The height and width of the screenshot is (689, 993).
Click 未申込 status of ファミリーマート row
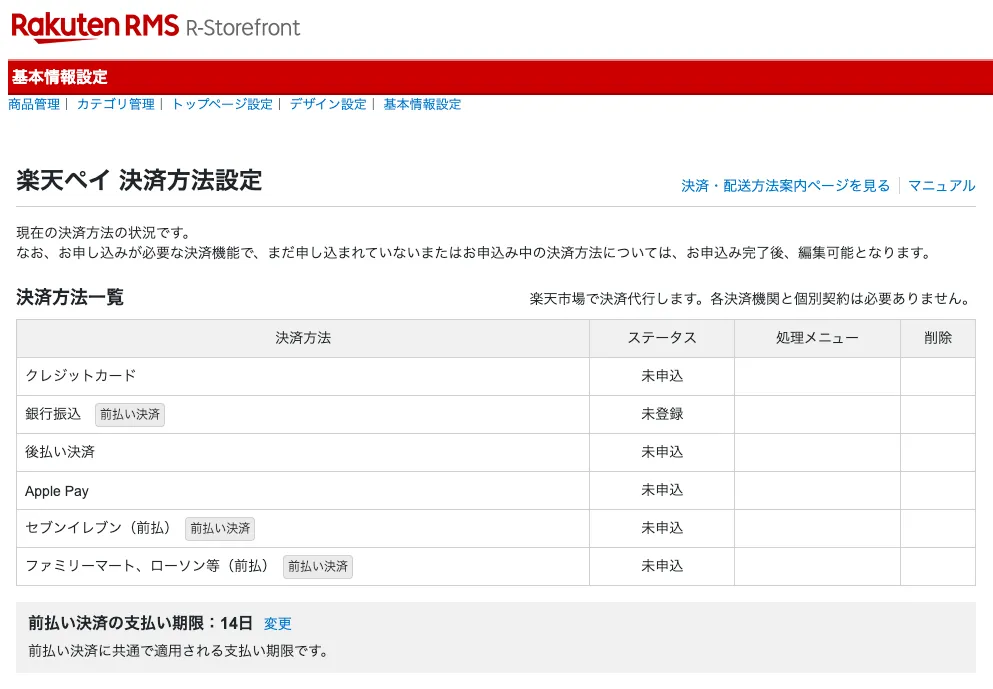(x=662, y=566)
